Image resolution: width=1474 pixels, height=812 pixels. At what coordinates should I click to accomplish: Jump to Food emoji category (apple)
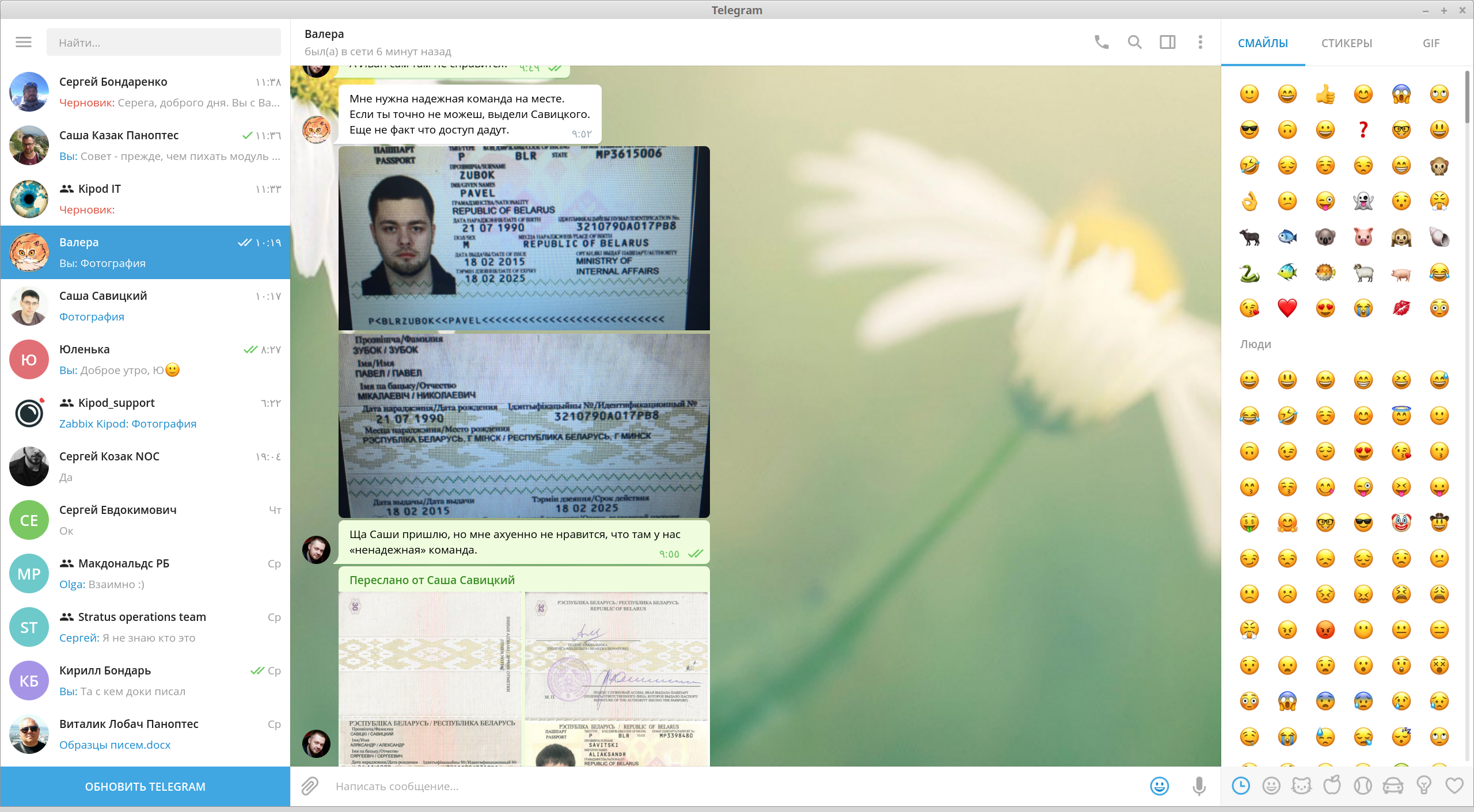point(1332,786)
